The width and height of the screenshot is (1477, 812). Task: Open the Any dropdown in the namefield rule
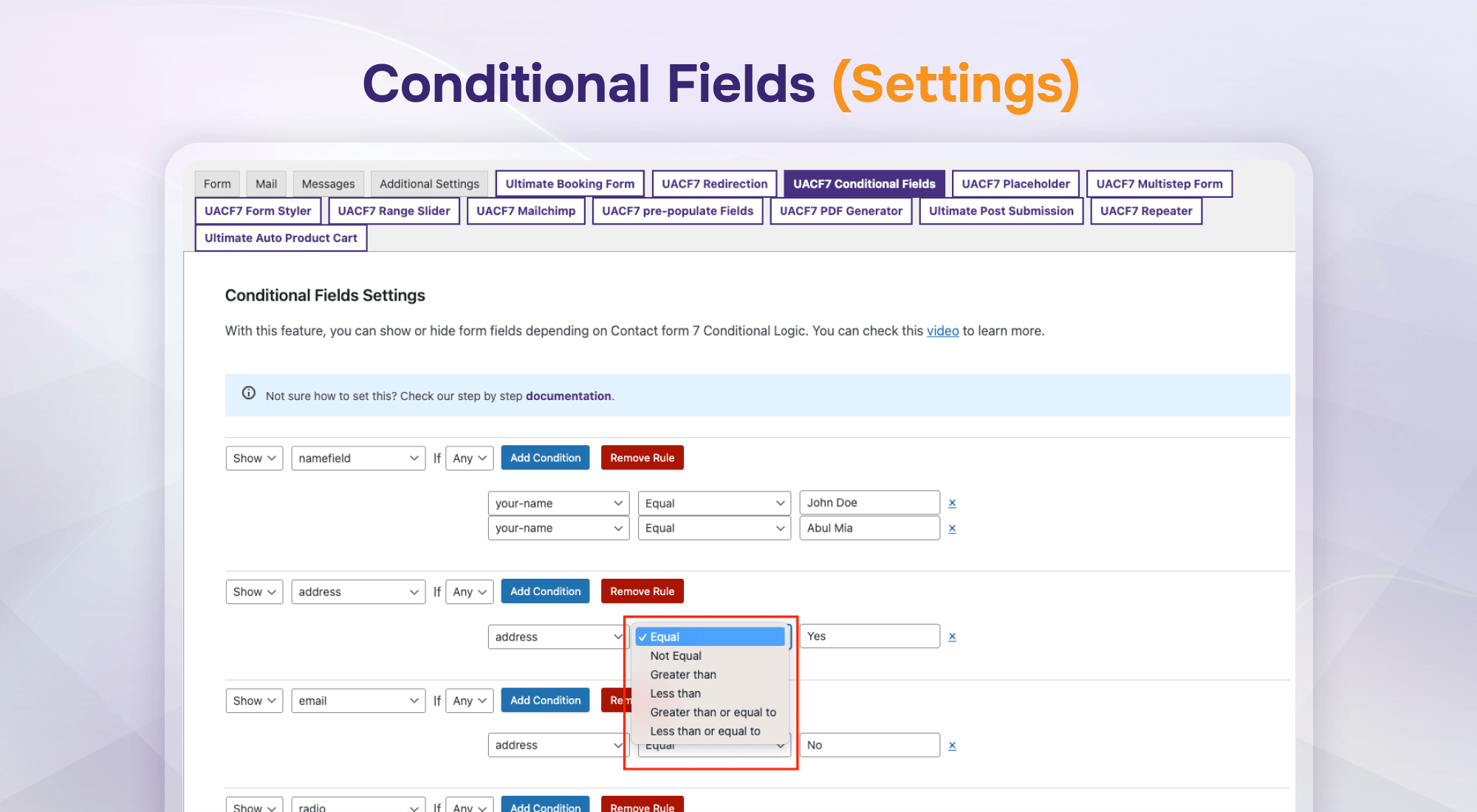[470, 458]
